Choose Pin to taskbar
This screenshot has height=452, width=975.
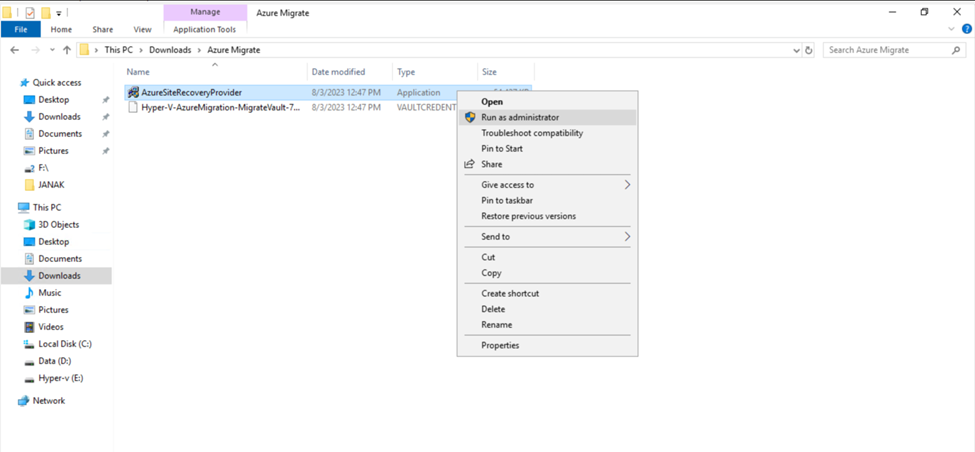click(547, 200)
